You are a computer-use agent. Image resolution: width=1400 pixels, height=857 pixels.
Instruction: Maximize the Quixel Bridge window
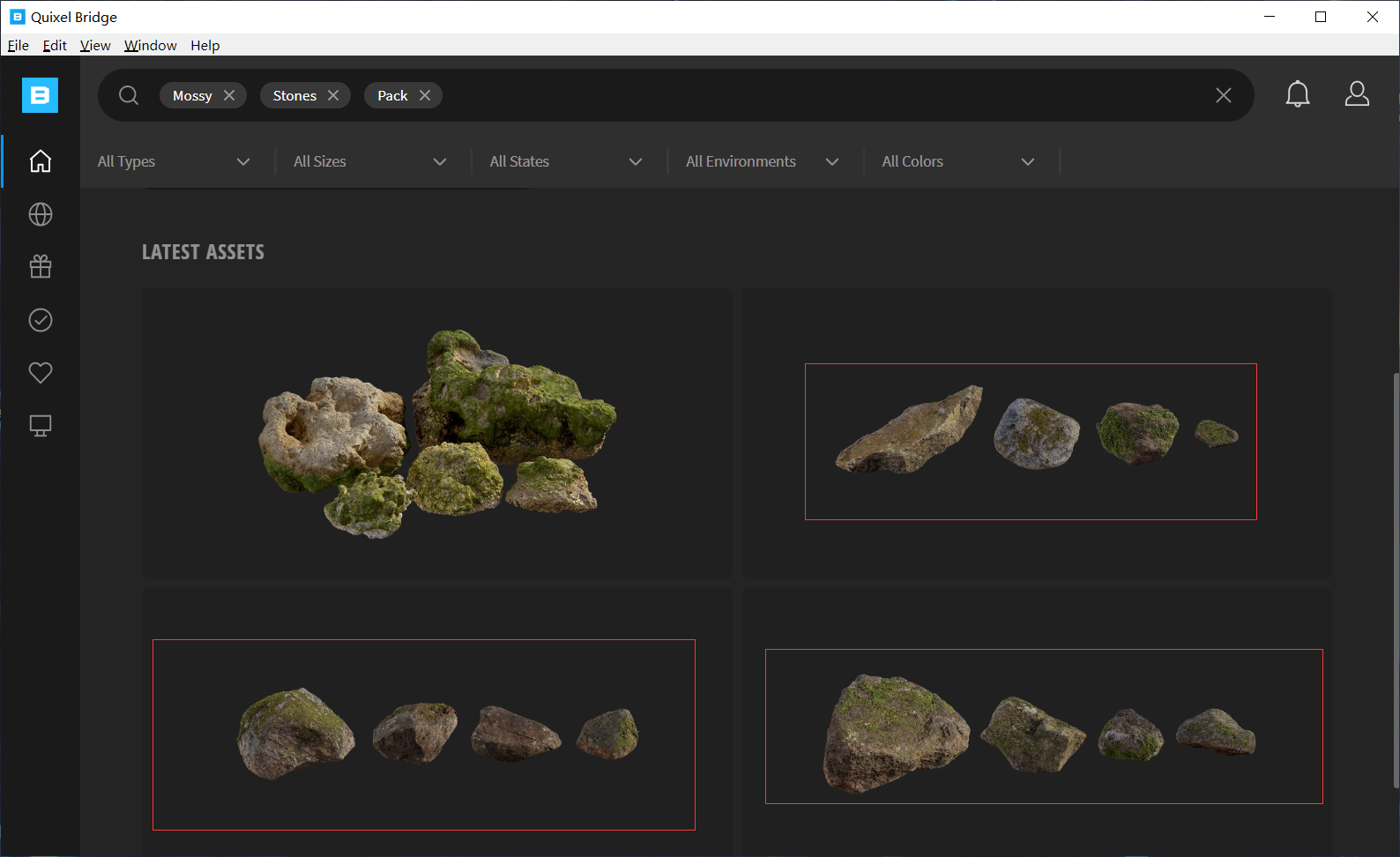[x=1321, y=17]
